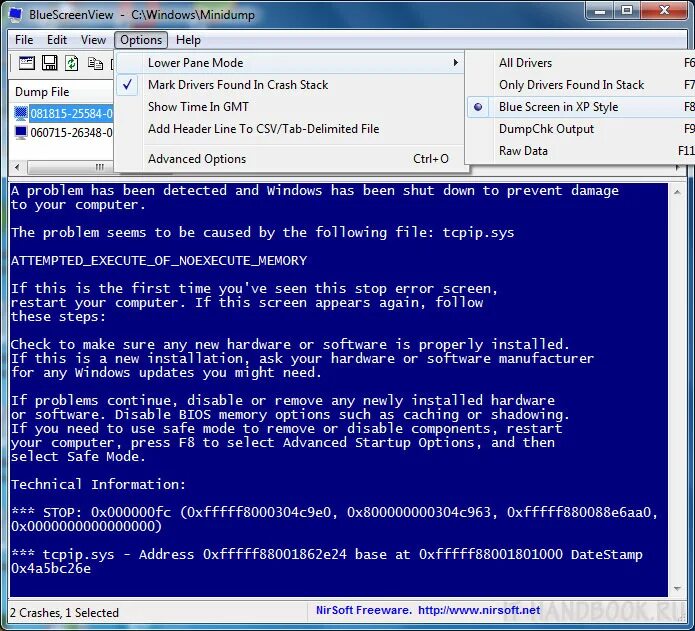Click the 'Technical Information:' line
The width and height of the screenshot is (695, 631).
tap(98, 484)
